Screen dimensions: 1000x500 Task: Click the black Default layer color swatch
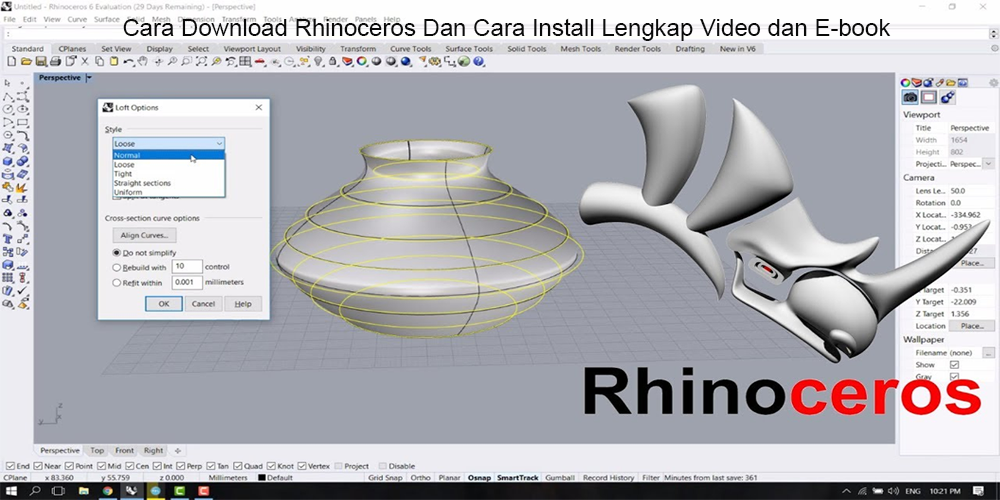[x=261, y=478]
